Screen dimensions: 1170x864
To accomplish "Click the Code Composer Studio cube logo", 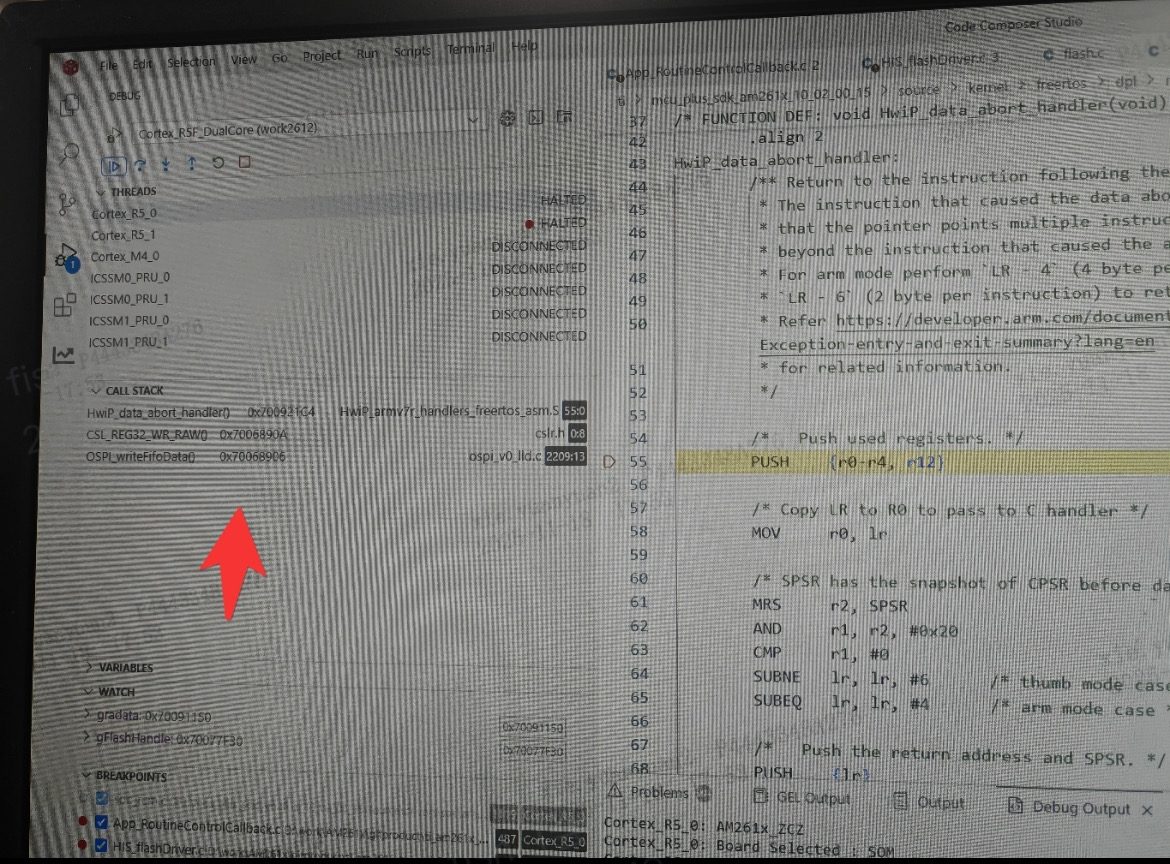I will [71, 67].
